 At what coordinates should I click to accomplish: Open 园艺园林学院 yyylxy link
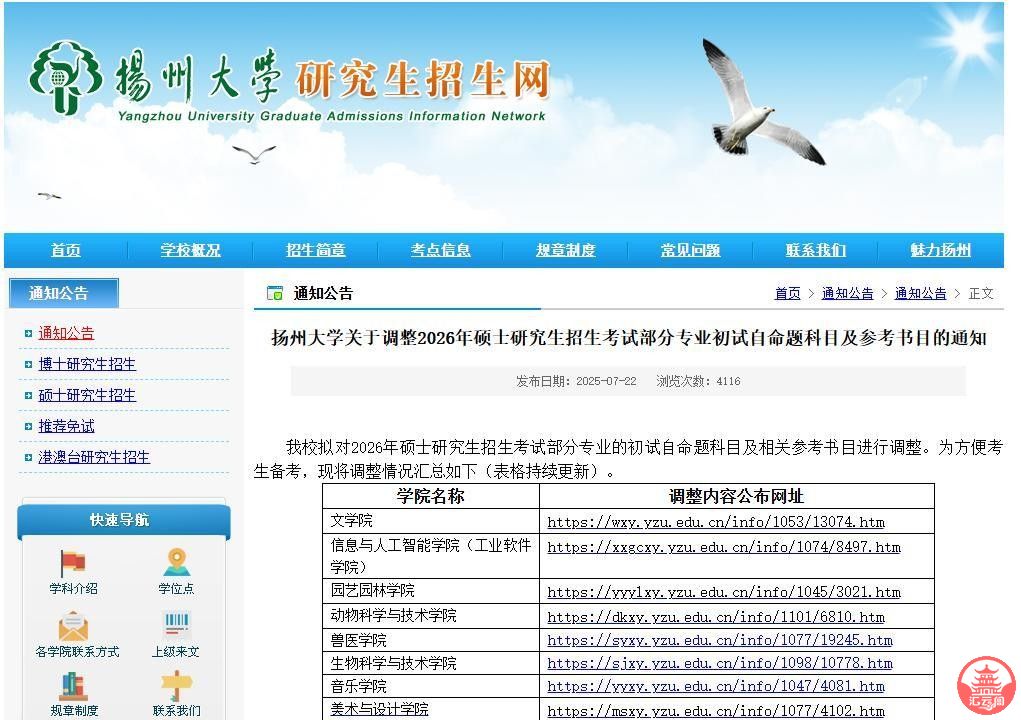click(x=723, y=592)
